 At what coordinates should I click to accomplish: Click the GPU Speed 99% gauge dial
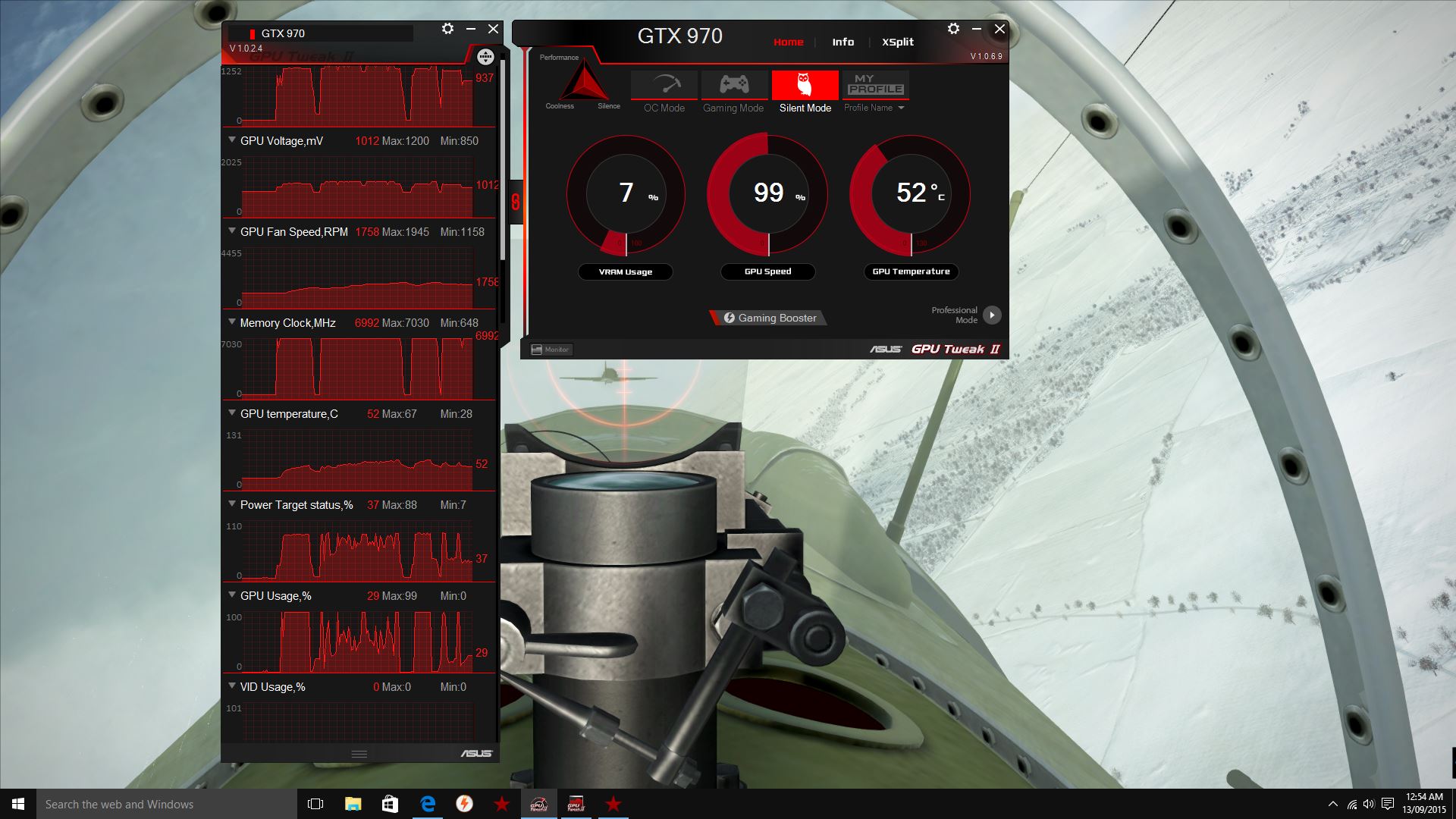pyautogui.click(x=767, y=195)
